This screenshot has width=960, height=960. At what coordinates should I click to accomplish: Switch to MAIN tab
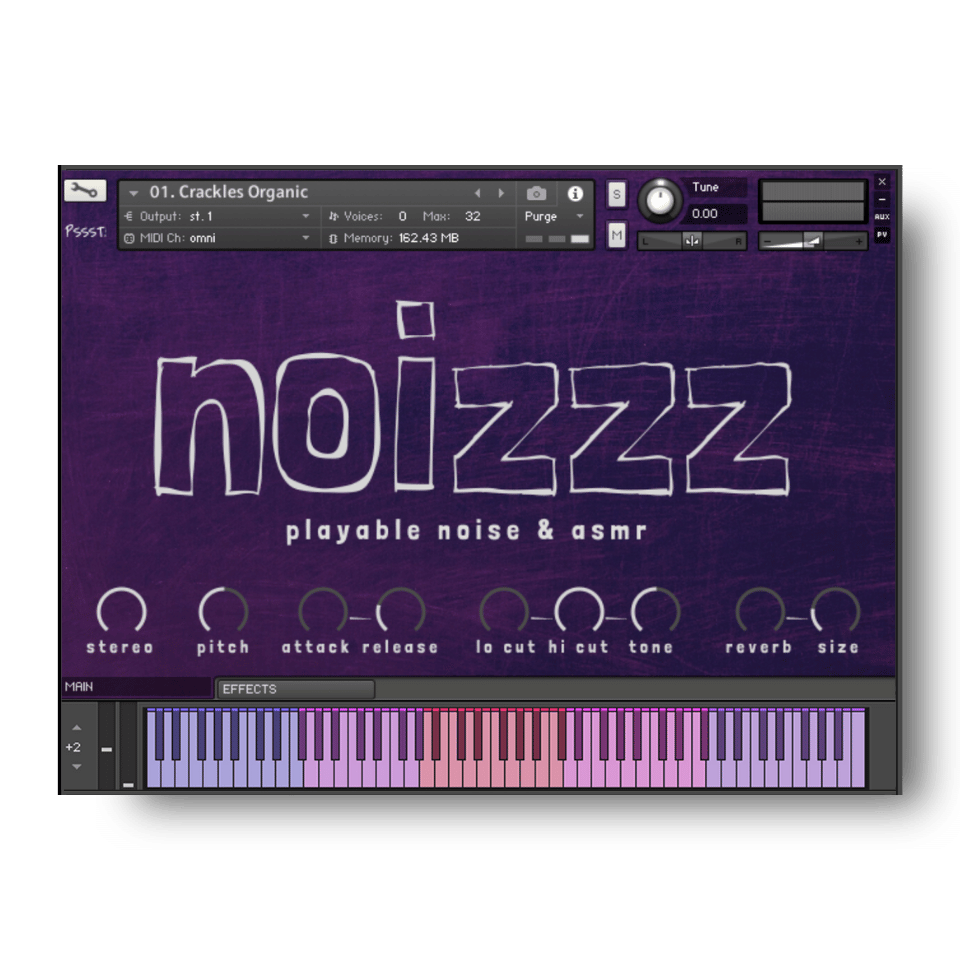pos(136,687)
